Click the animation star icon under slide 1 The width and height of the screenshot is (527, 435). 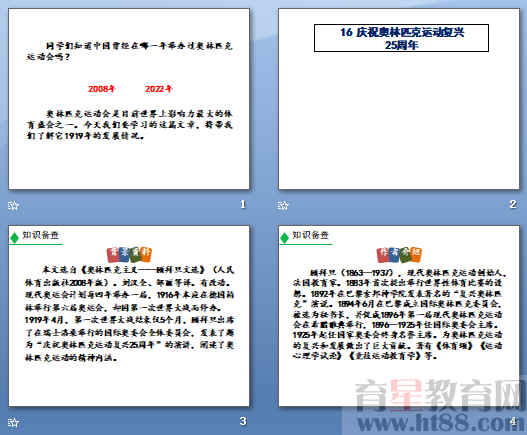[13, 205]
